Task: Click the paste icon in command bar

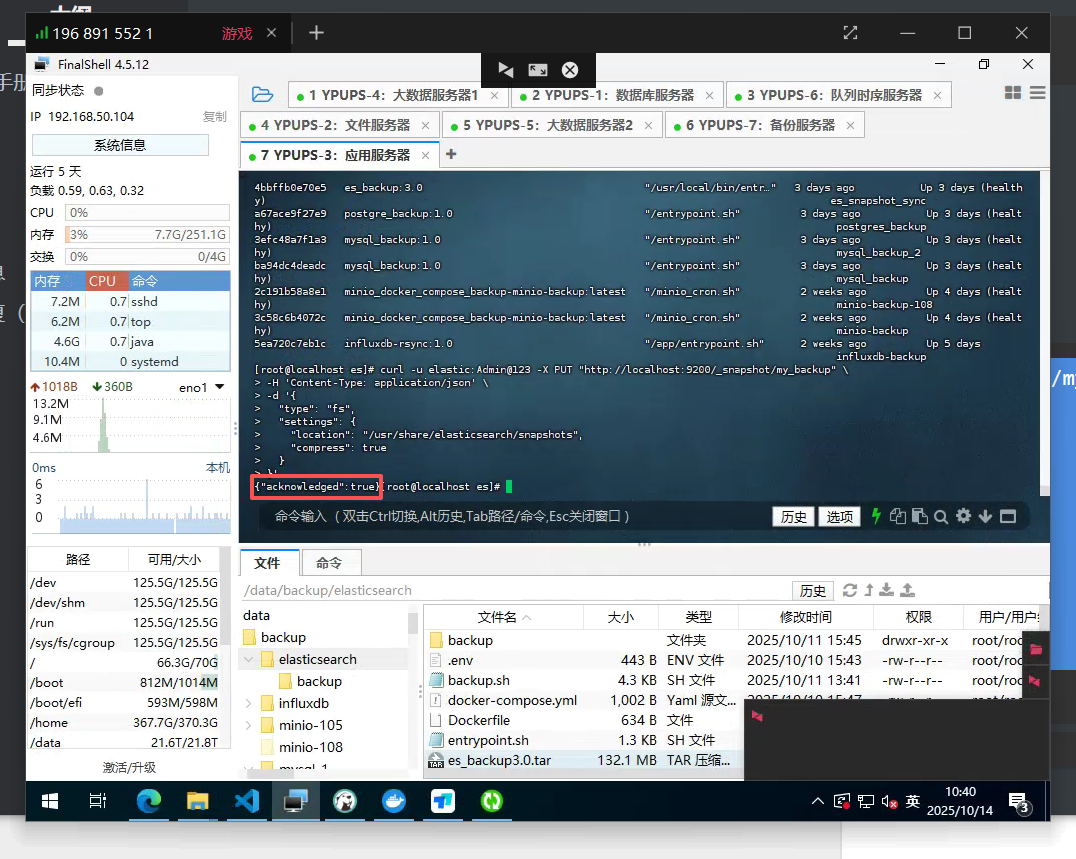Action: click(918, 516)
